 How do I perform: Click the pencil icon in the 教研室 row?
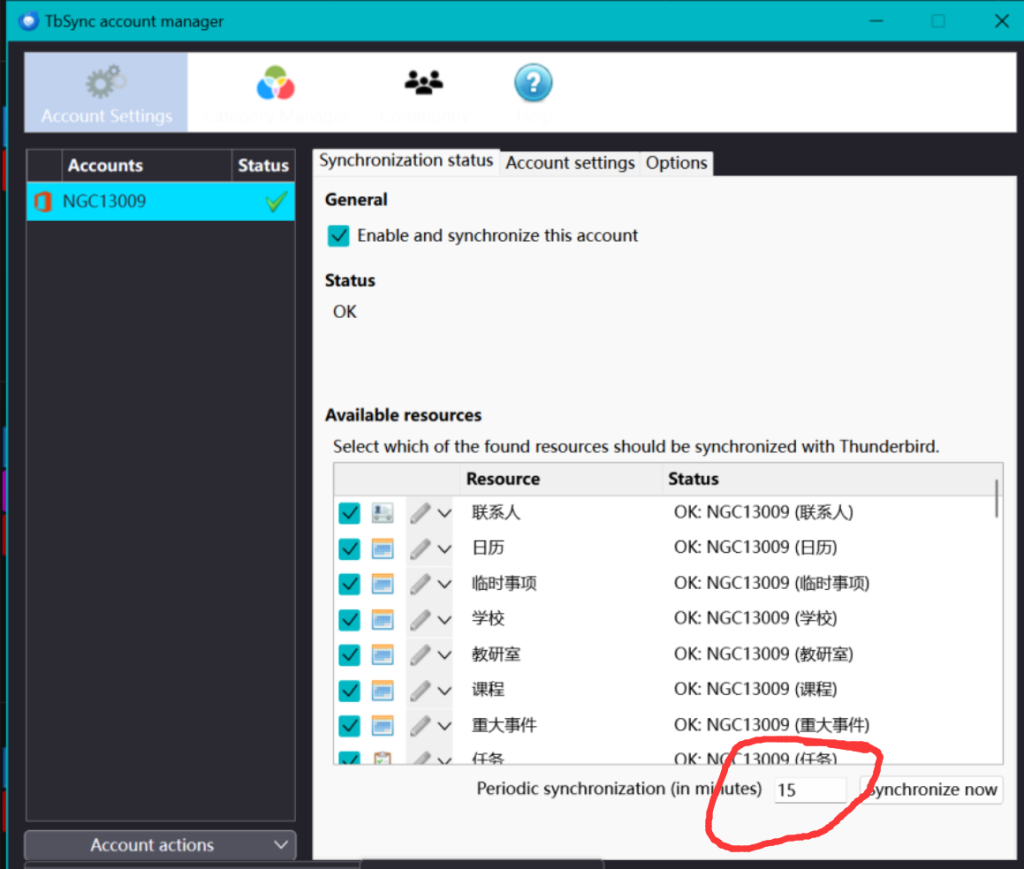[421, 655]
